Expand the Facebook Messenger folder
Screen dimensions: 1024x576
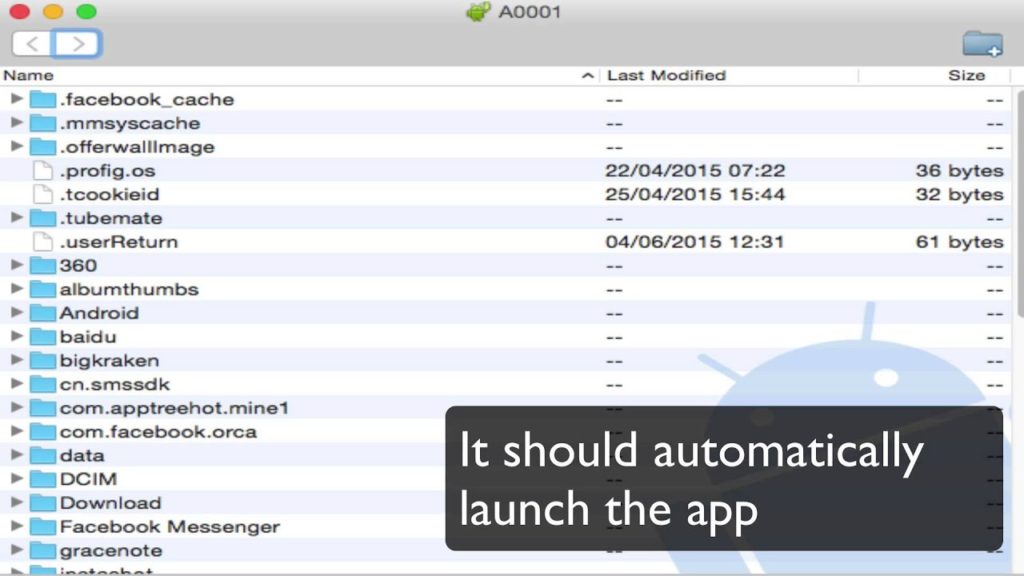(x=16, y=526)
